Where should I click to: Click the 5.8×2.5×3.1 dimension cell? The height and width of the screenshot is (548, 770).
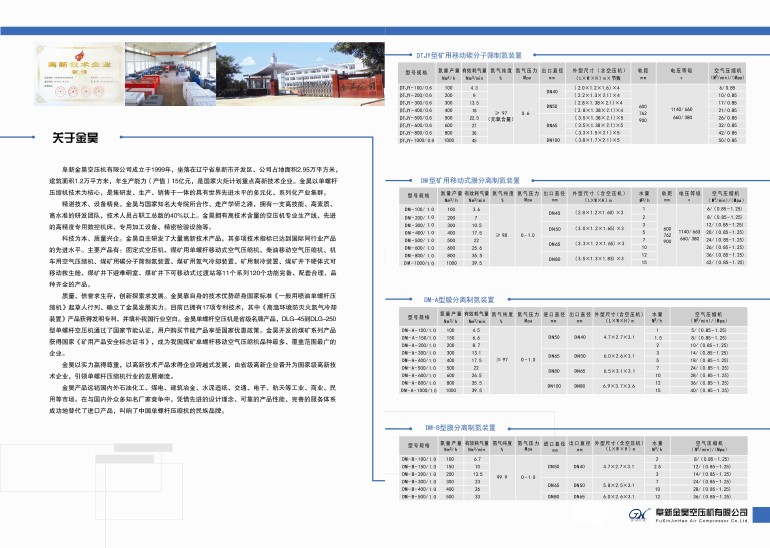(619, 485)
